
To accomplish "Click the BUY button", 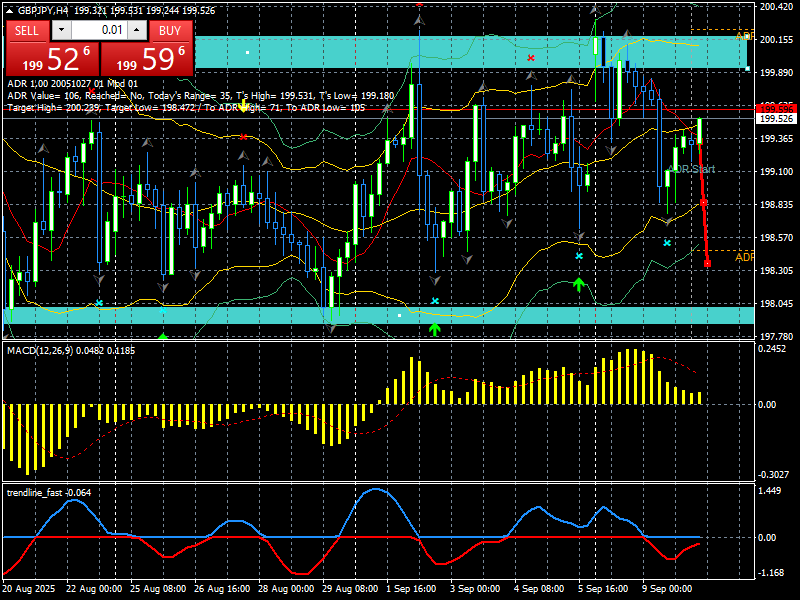I will (170, 31).
